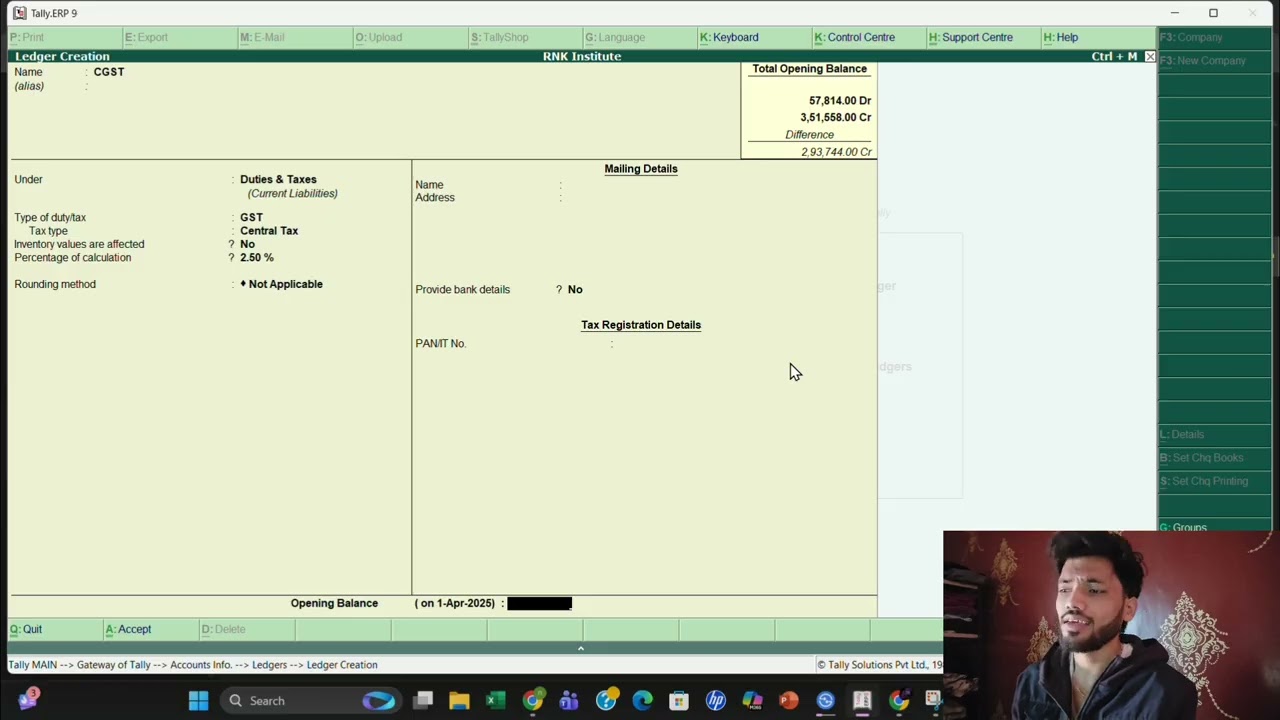Open Windows Start menu
This screenshot has height=720, width=1280.
pos(198,701)
